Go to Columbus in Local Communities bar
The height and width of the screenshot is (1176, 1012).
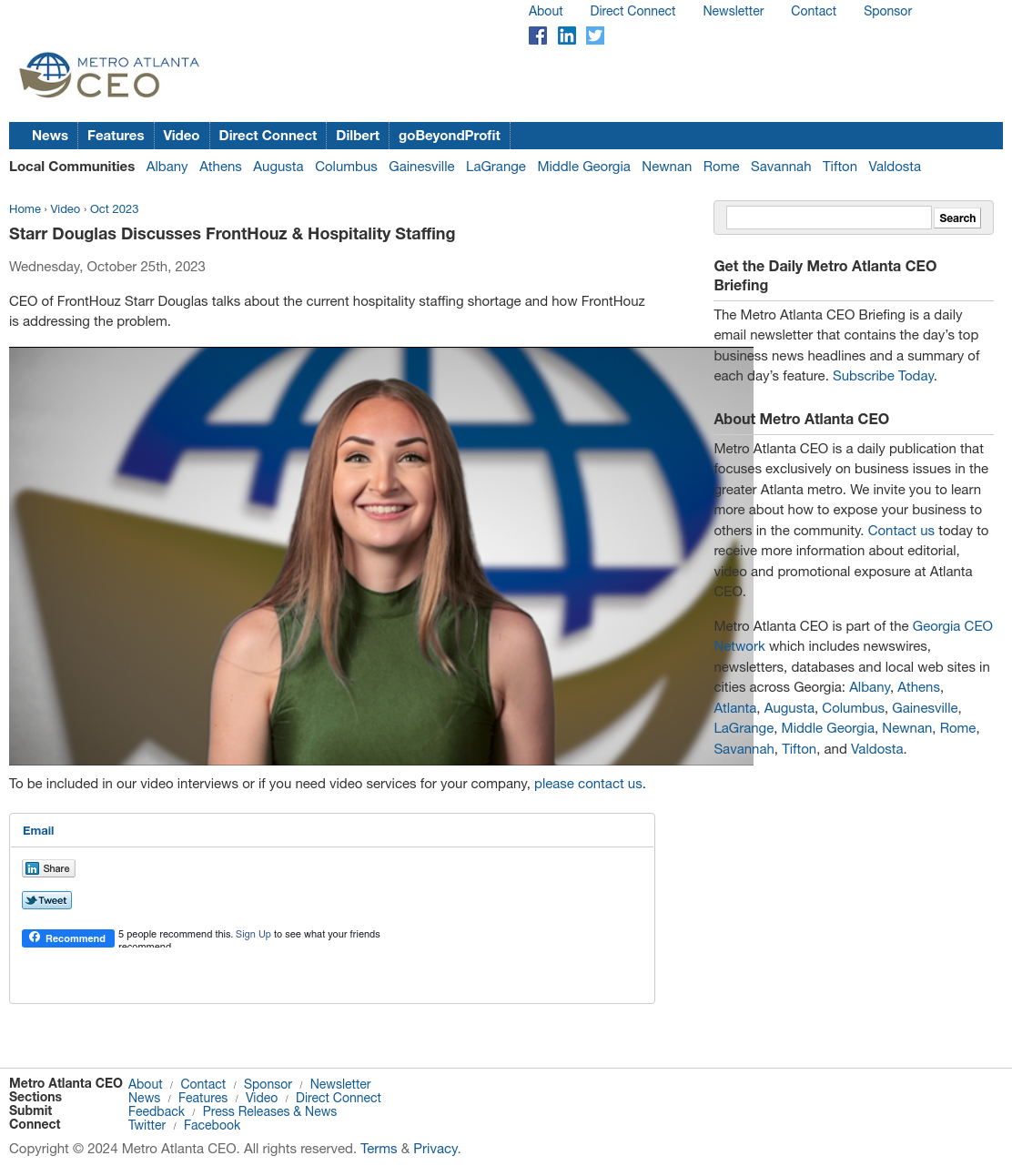coord(346,167)
